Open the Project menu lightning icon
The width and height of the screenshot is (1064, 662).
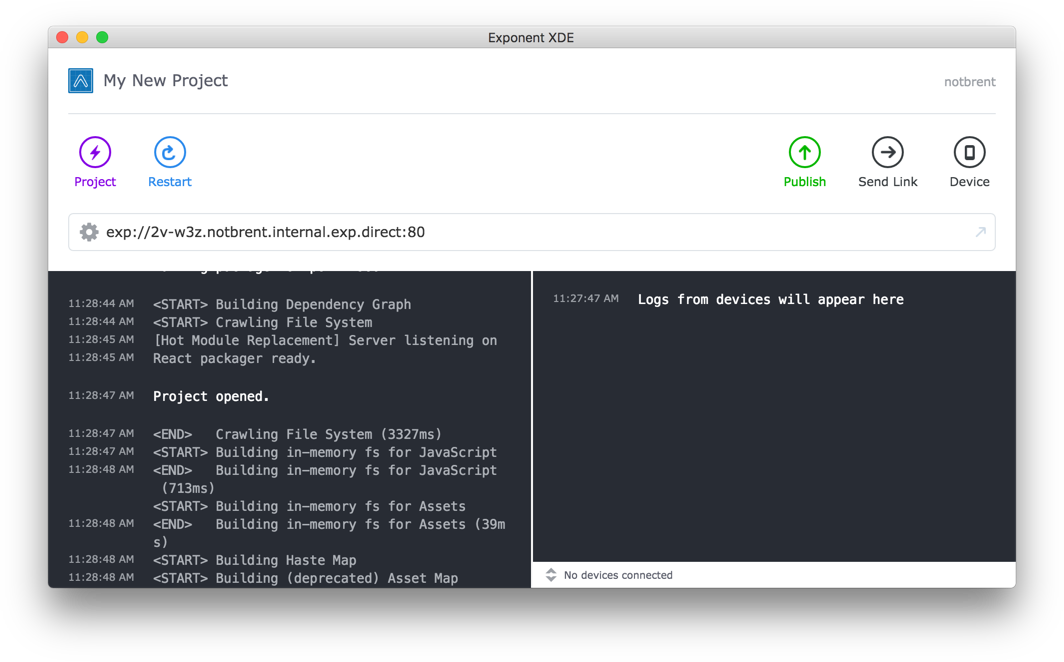point(95,152)
